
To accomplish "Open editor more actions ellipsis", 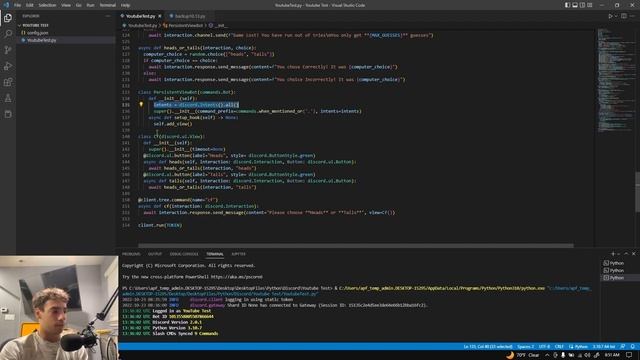I will point(632,16).
